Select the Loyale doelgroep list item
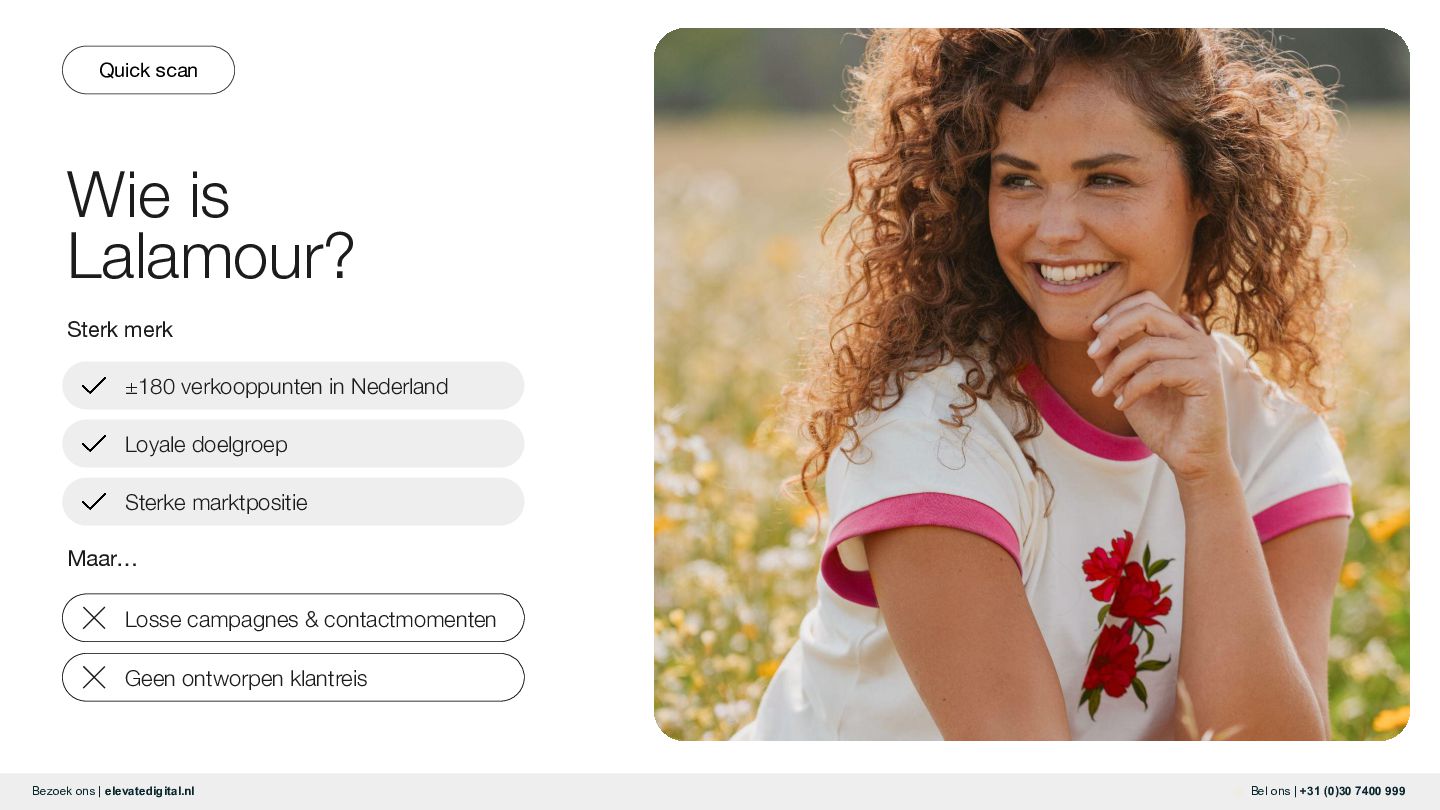 click(293, 444)
